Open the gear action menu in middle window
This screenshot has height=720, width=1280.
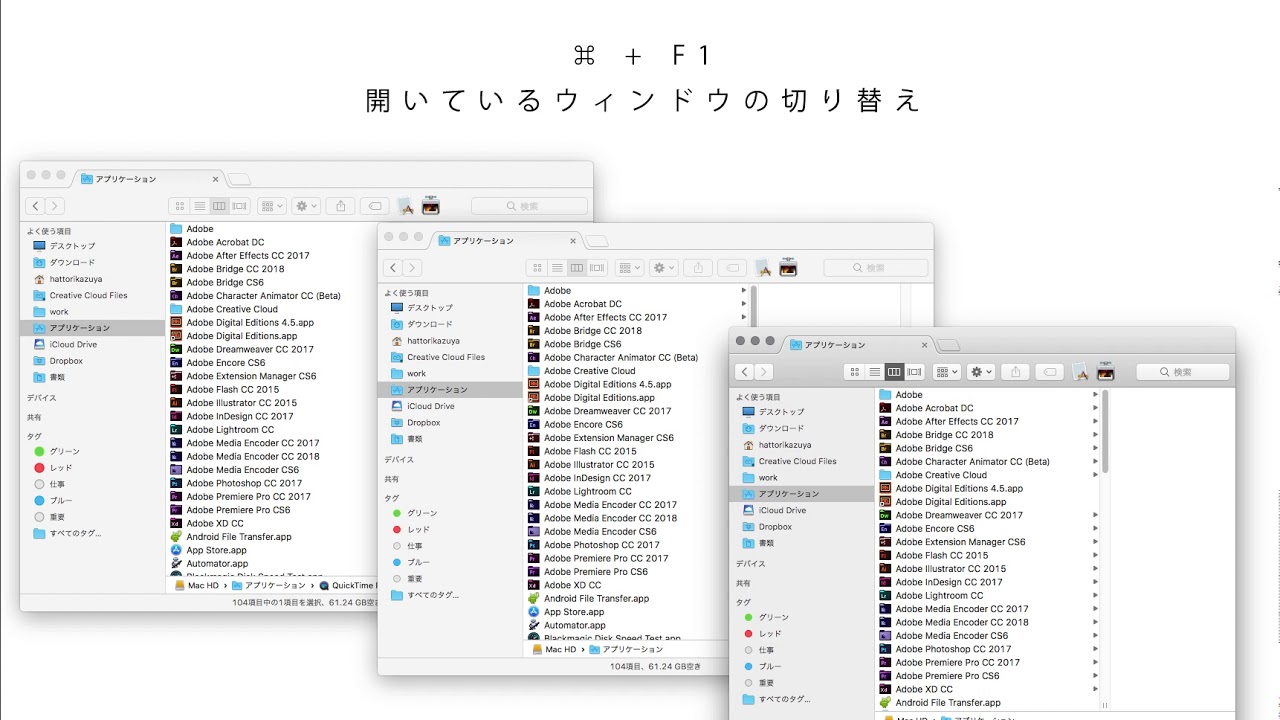coord(664,268)
